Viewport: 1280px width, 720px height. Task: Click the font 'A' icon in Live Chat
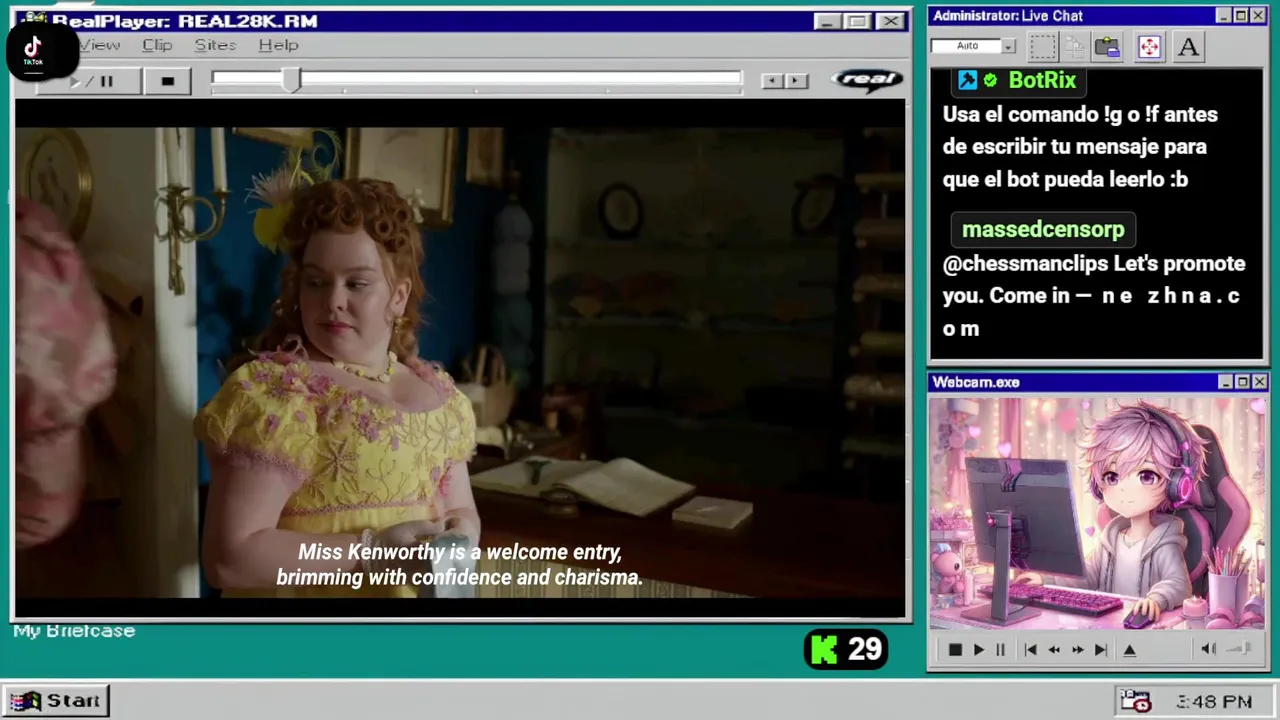[x=1188, y=47]
